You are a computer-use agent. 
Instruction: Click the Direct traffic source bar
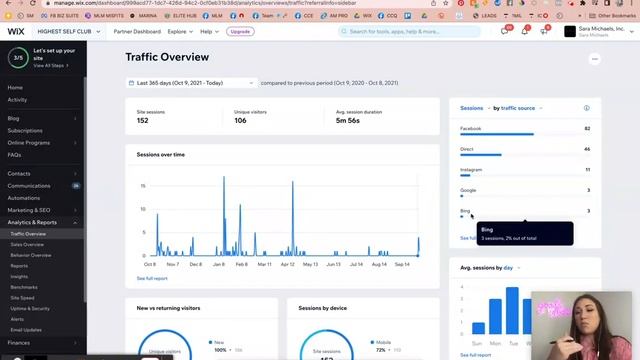(x=481, y=155)
